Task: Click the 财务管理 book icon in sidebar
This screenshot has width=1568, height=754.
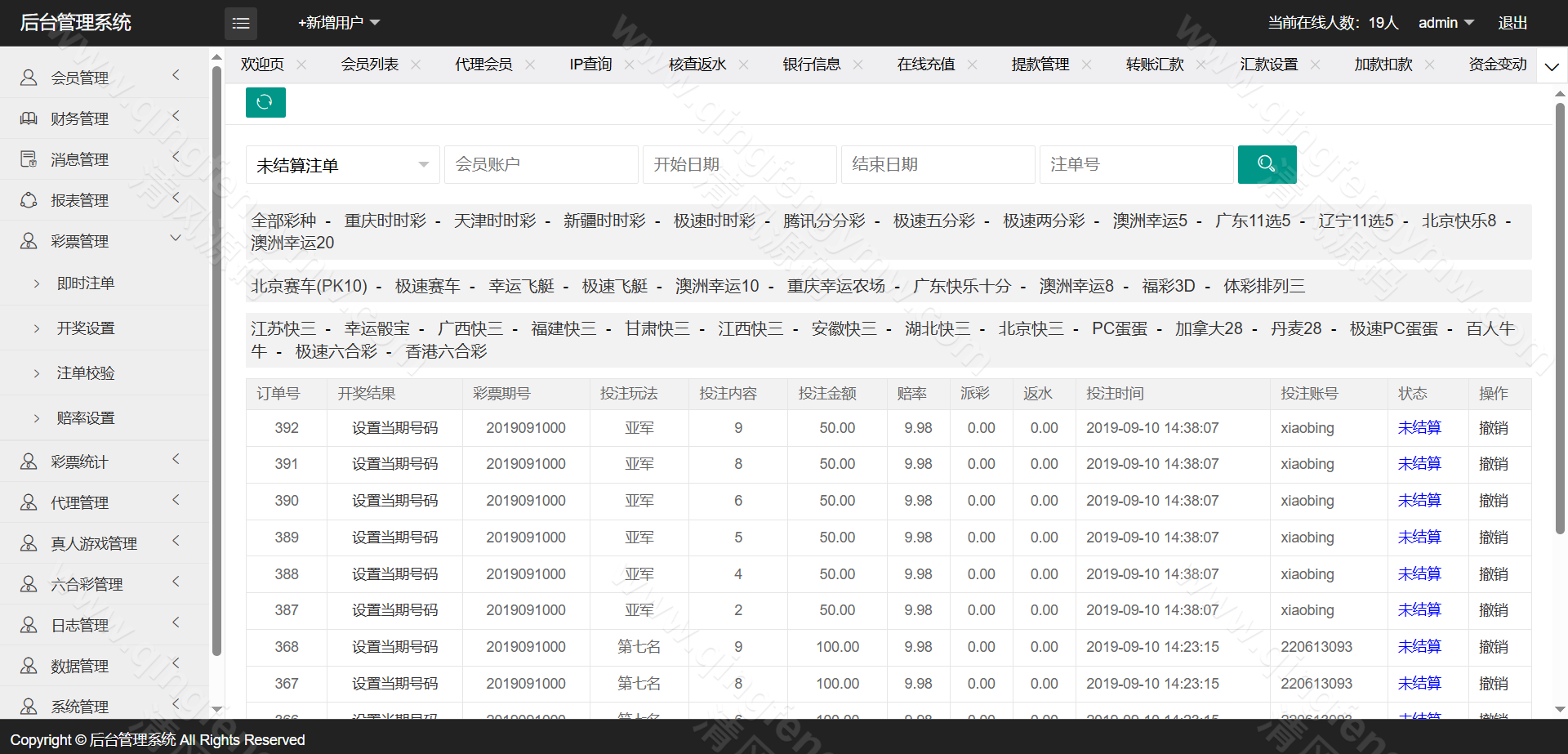Action: 29,118
